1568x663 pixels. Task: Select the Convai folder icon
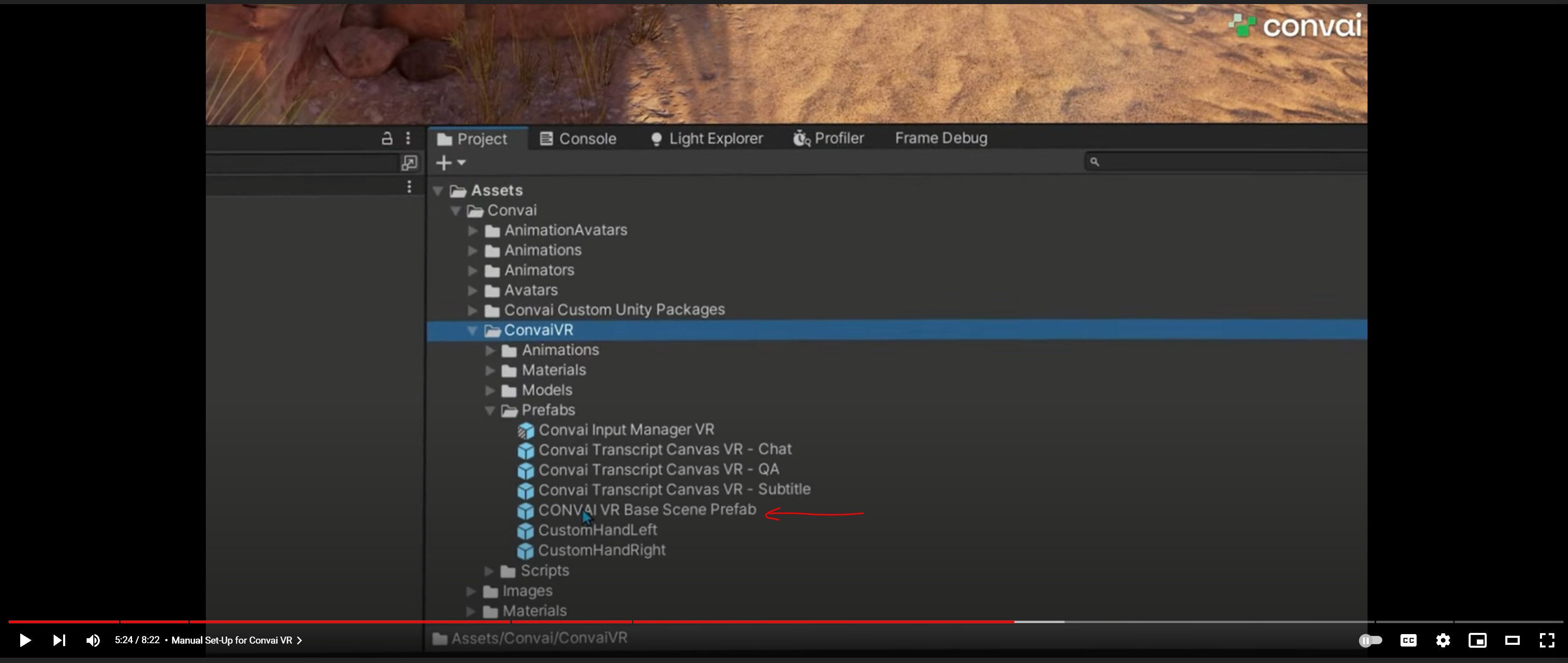point(475,211)
